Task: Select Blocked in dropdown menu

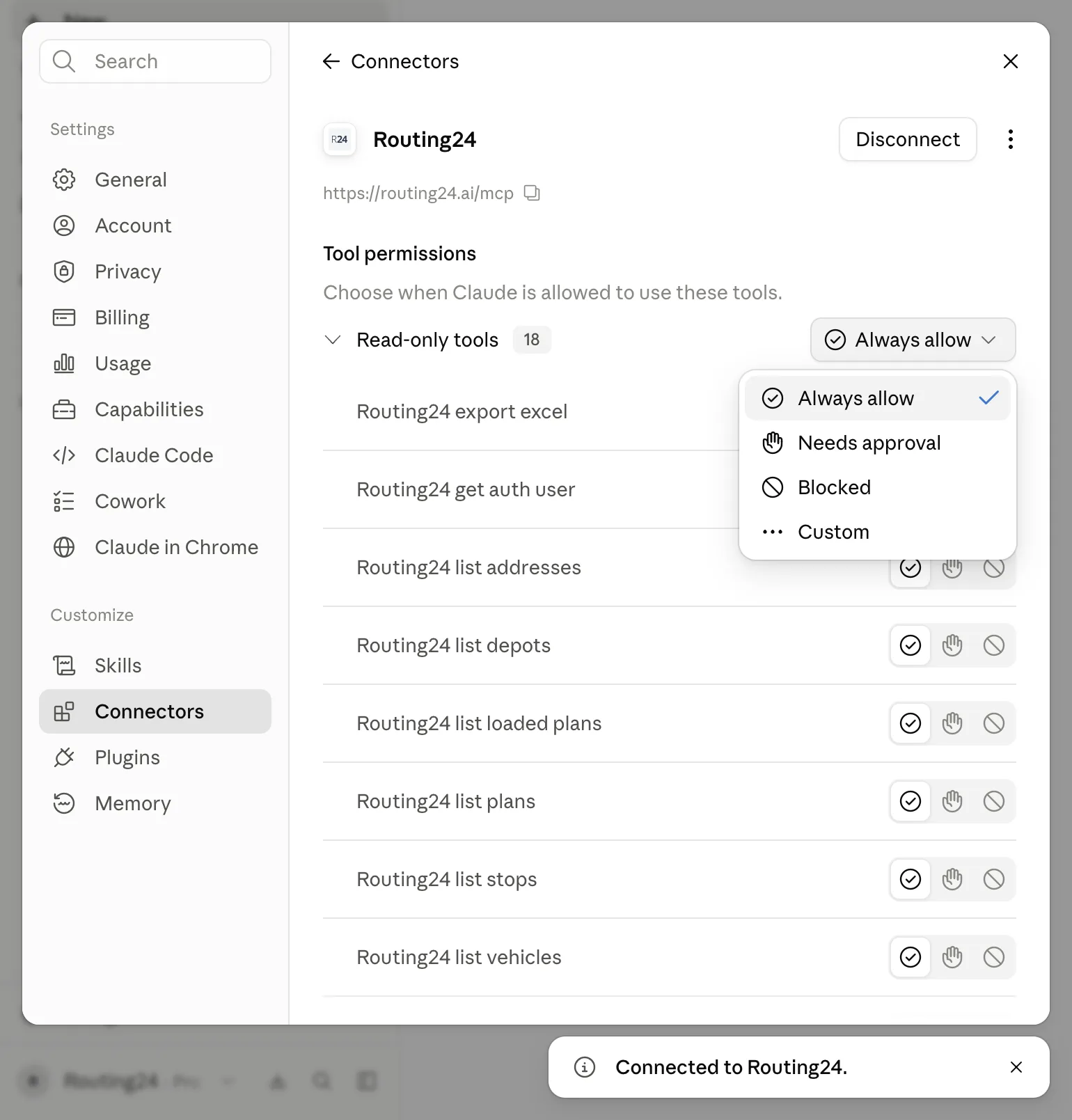Action: coord(877,487)
